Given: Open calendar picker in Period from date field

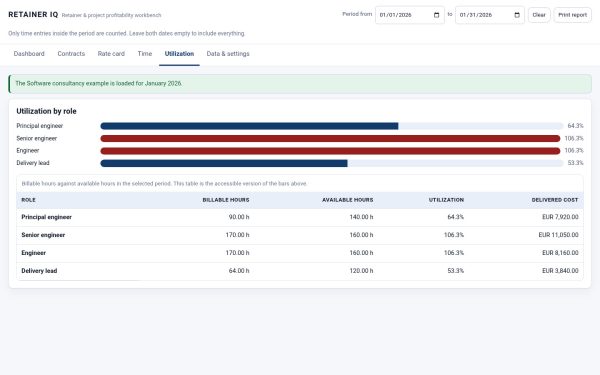Looking at the screenshot, I should click(x=436, y=15).
